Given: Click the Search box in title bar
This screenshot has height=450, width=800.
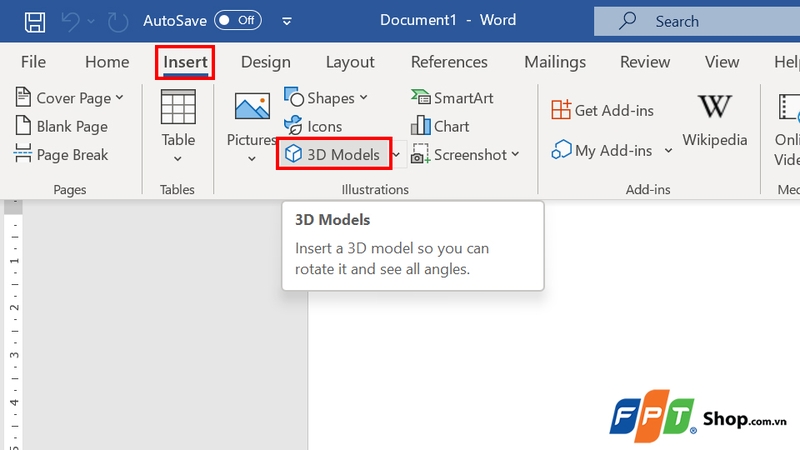Looking at the screenshot, I should 690,20.
